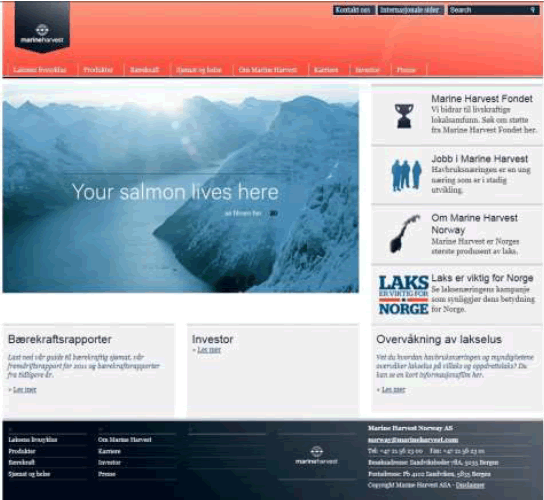Image resolution: width=544 pixels, height=500 pixels.
Task: Click the Marine Harvest logo in footer
Action: click(x=316, y=455)
